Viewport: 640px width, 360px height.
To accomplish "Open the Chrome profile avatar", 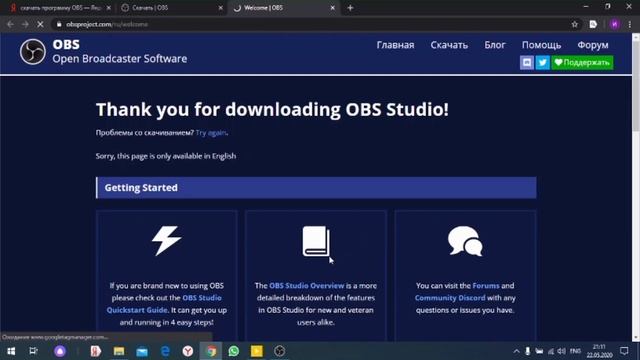I will (x=614, y=24).
